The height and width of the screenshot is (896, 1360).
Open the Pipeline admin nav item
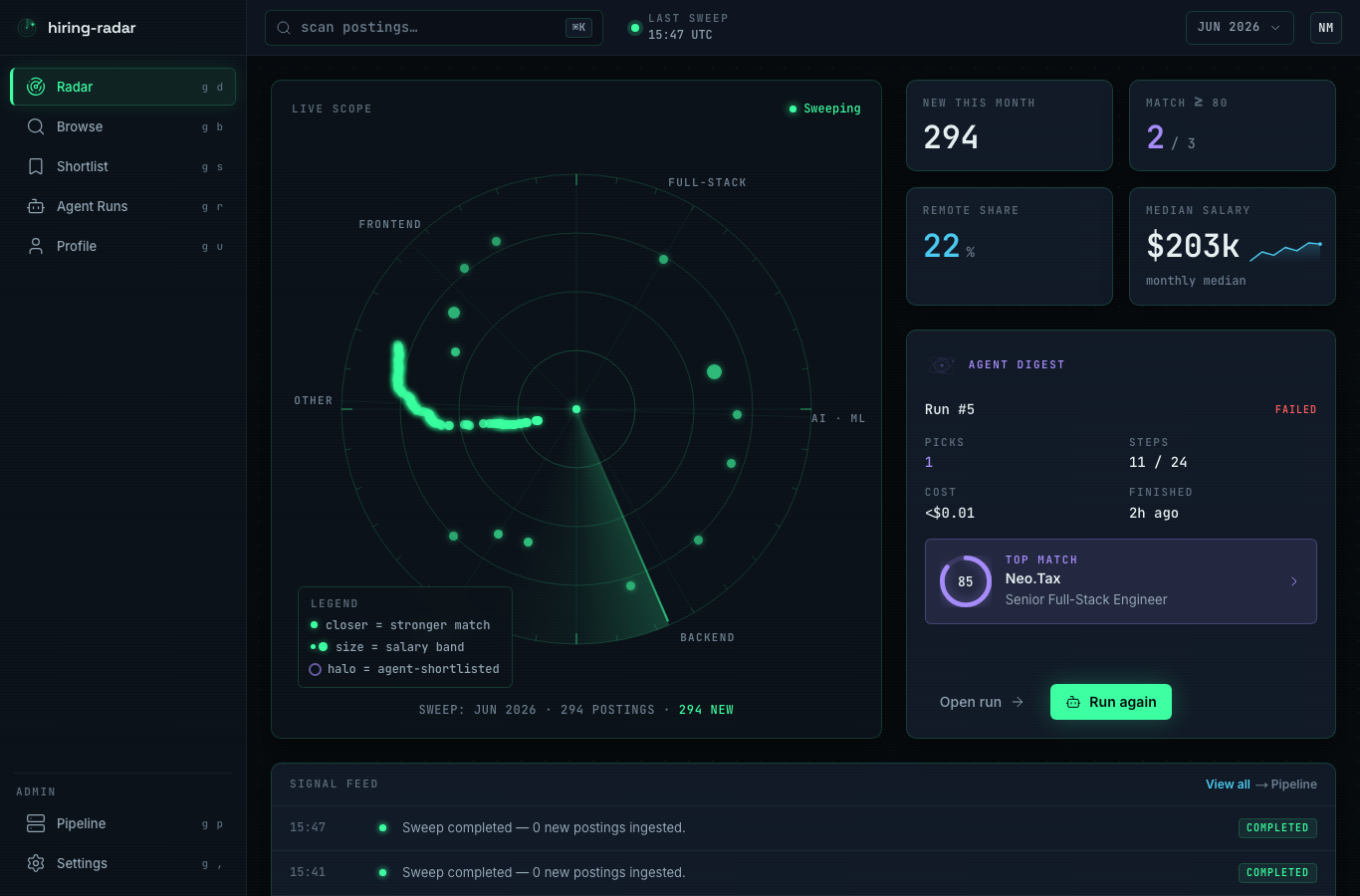(123, 823)
